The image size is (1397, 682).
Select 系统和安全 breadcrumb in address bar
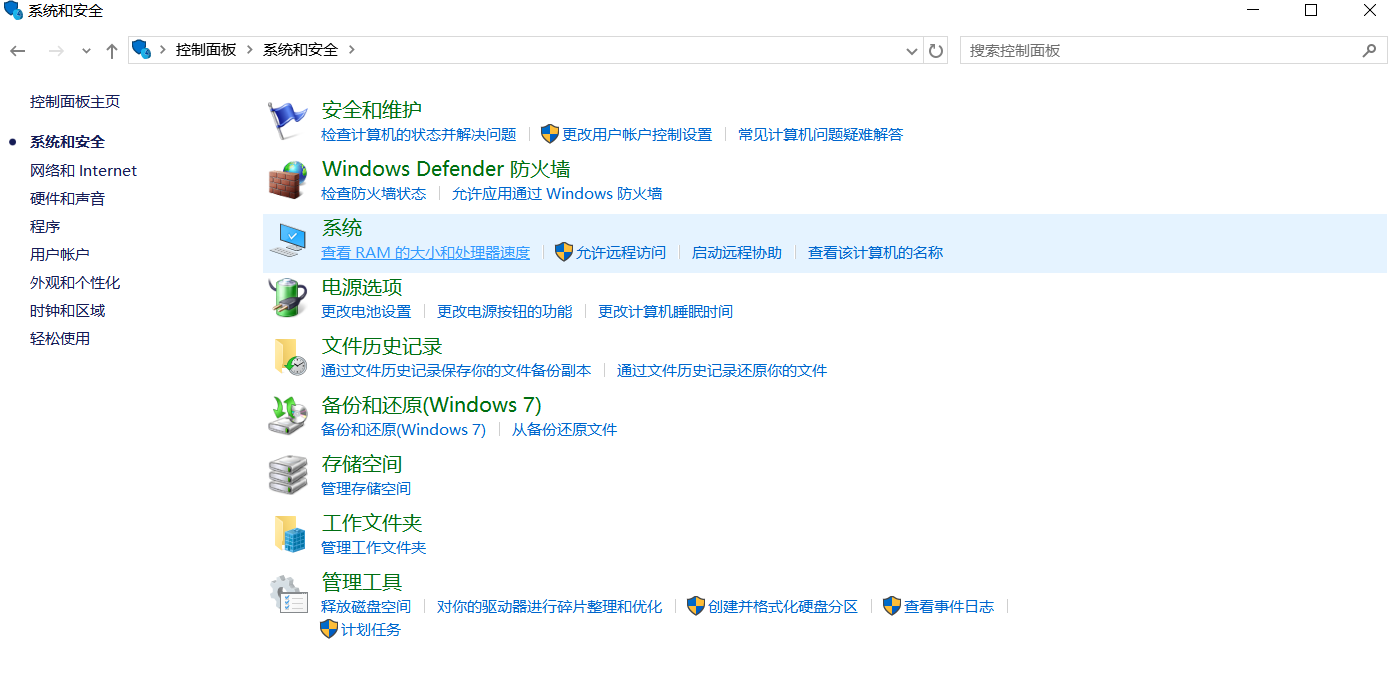300,50
